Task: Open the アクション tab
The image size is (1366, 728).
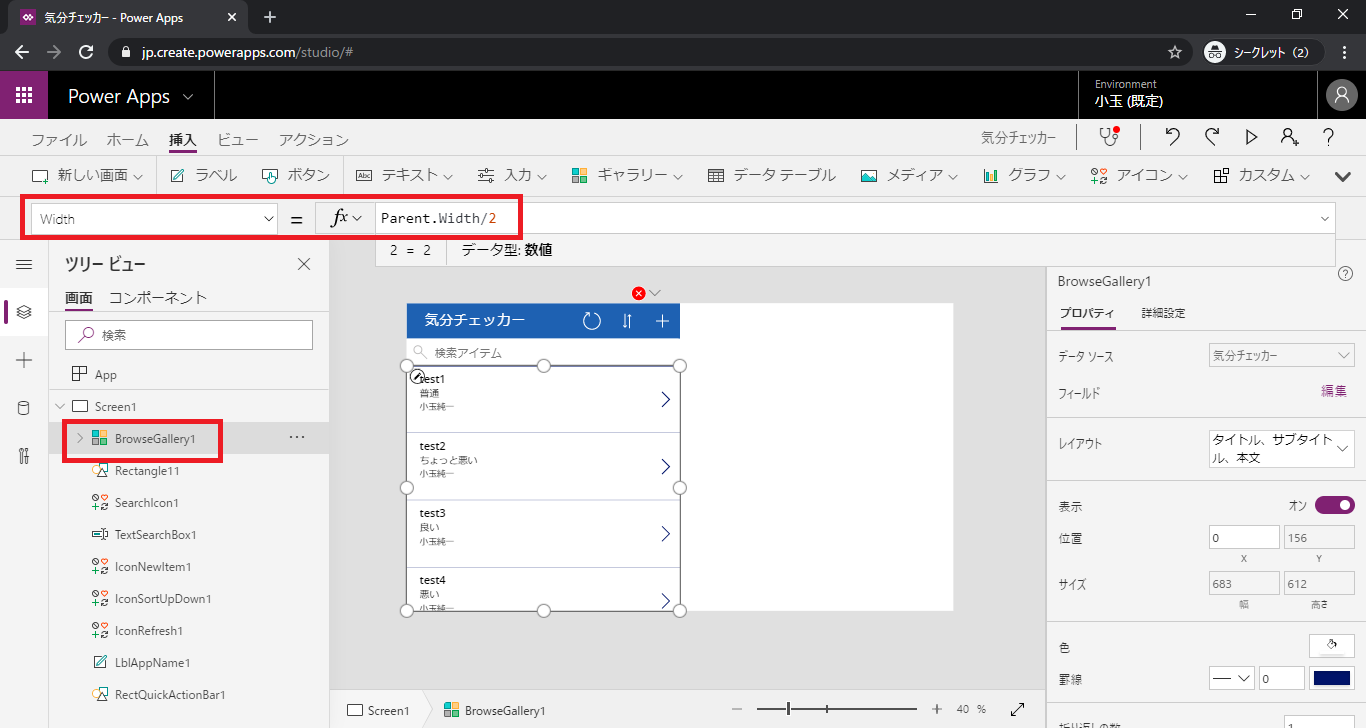Action: point(314,140)
